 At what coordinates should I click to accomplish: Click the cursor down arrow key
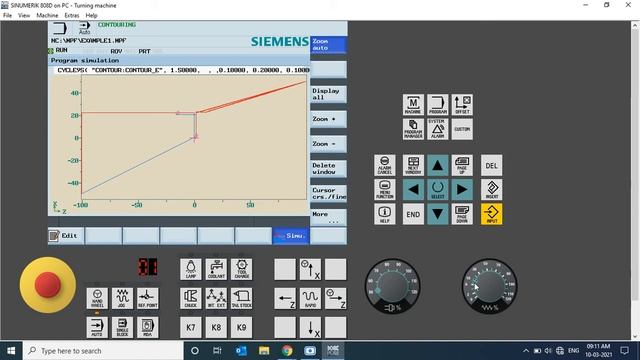tap(438, 214)
